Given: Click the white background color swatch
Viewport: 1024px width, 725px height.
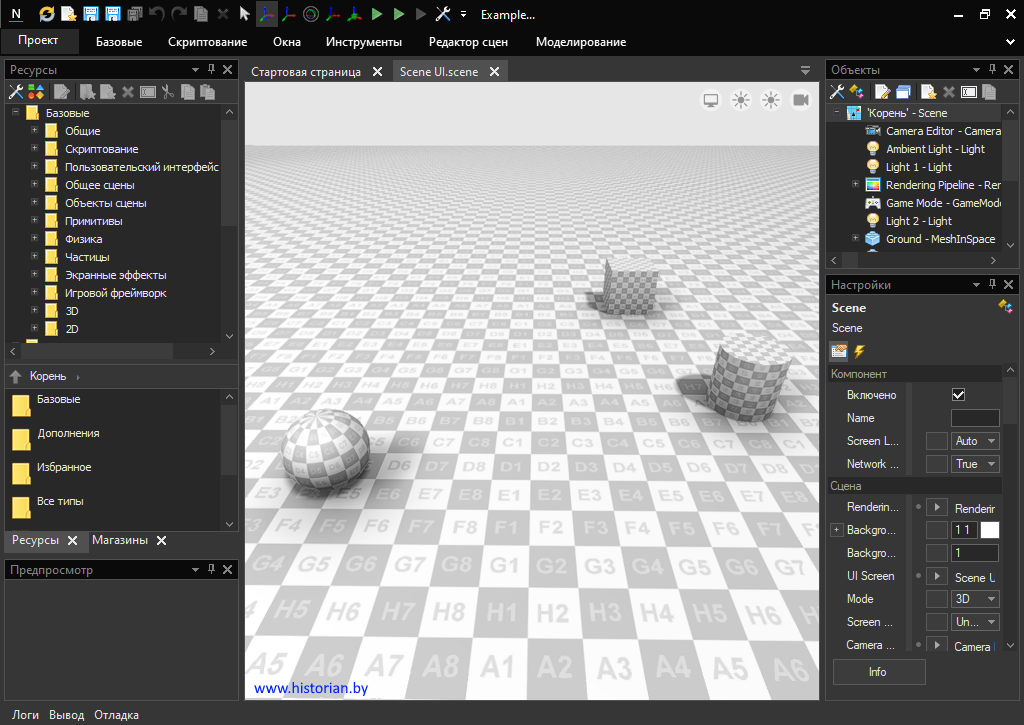Looking at the screenshot, I should click(x=989, y=530).
